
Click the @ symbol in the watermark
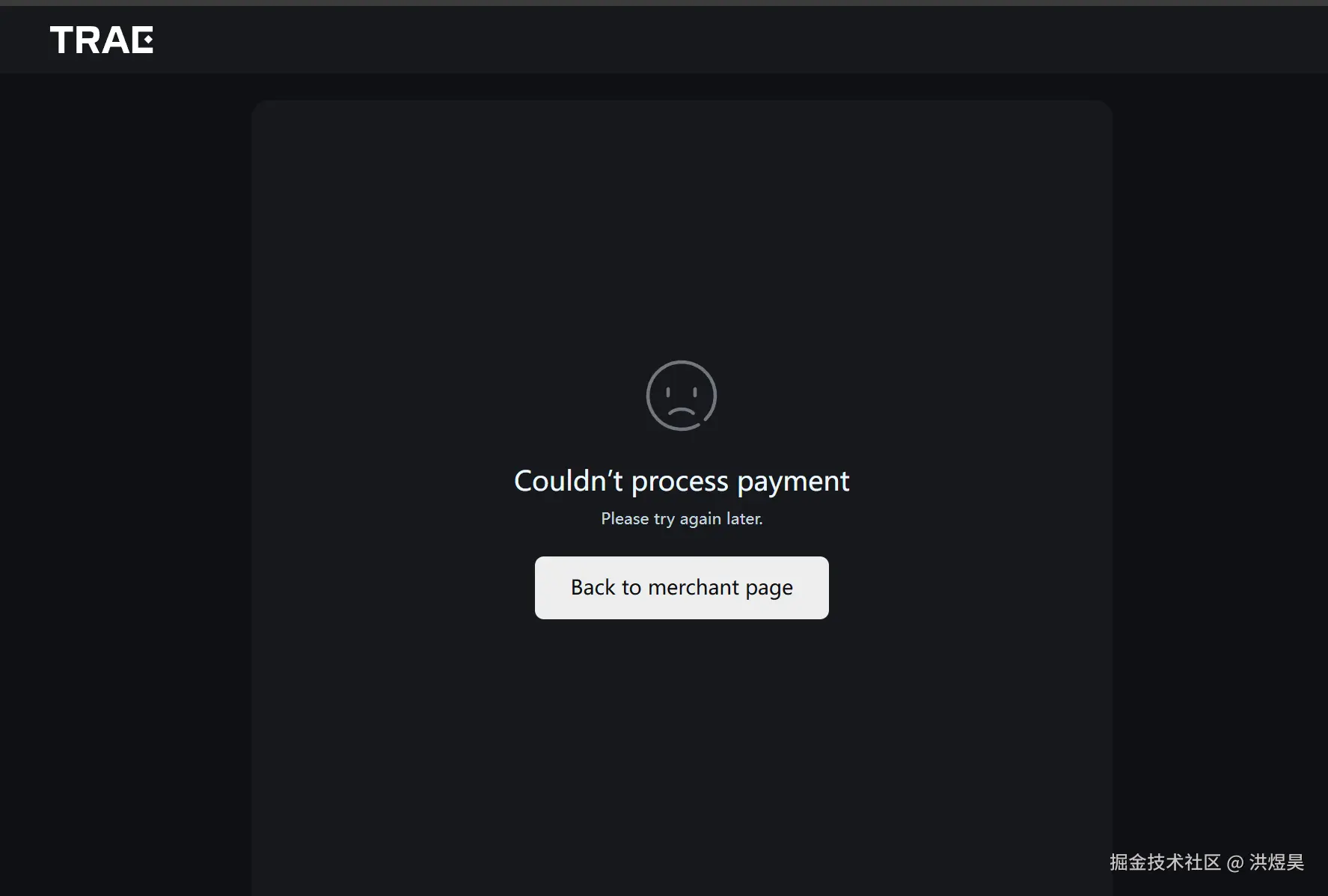point(1235,863)
